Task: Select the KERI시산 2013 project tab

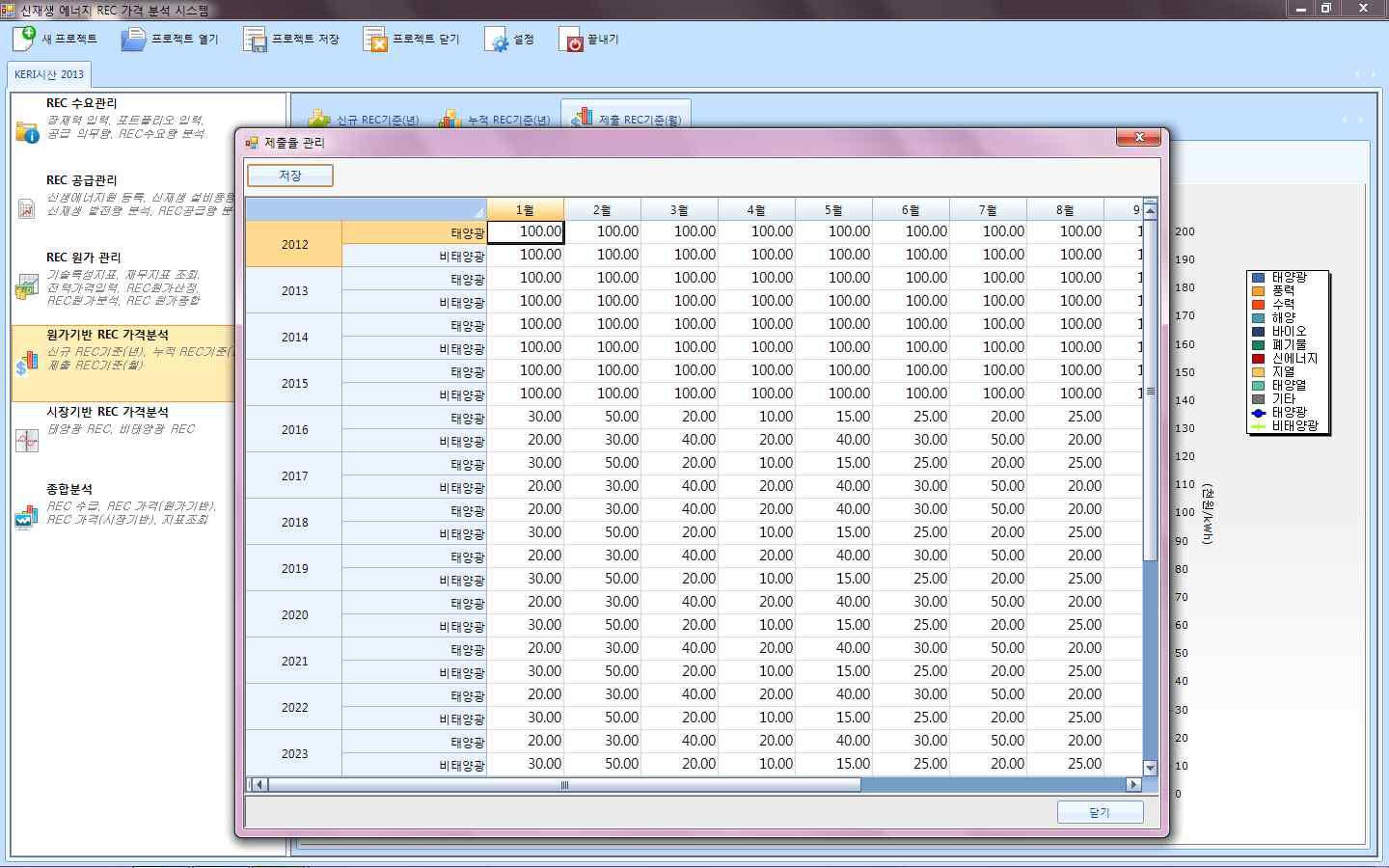Action: [49, 74]
